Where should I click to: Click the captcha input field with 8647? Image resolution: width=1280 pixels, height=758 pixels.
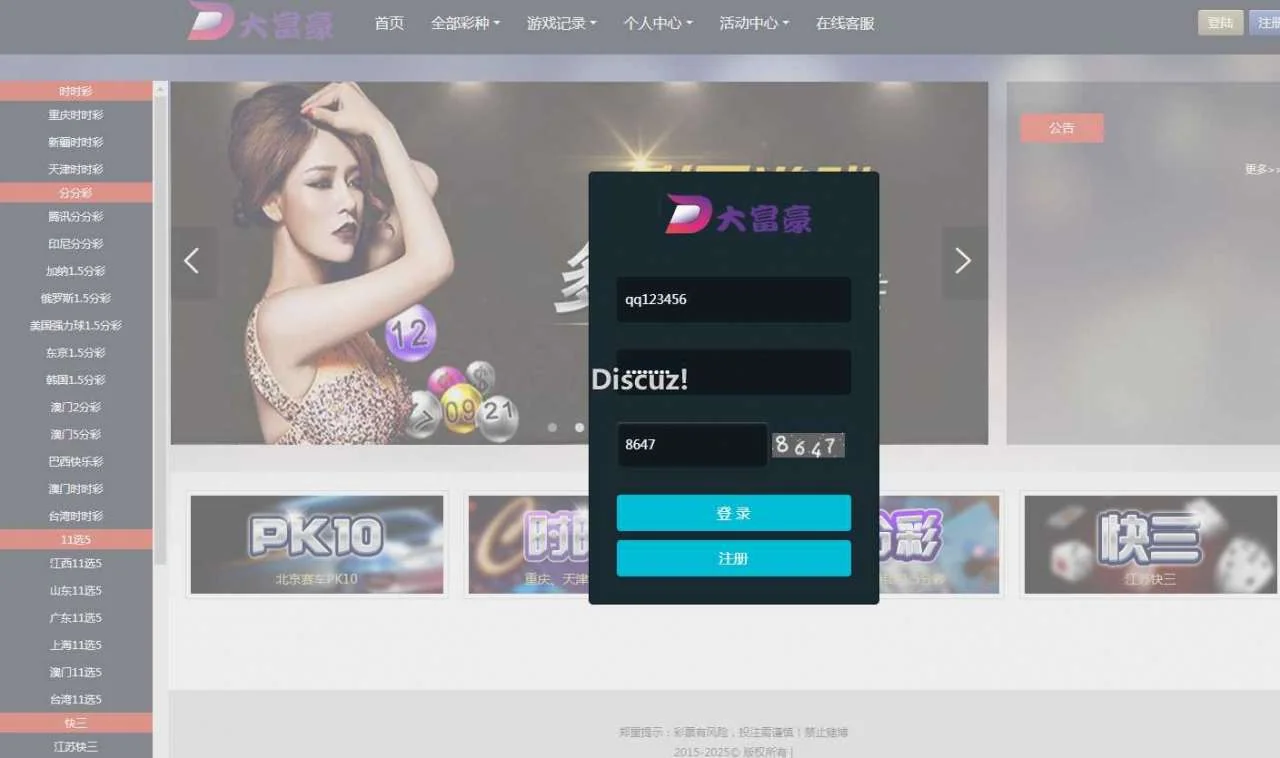[691, 444]
